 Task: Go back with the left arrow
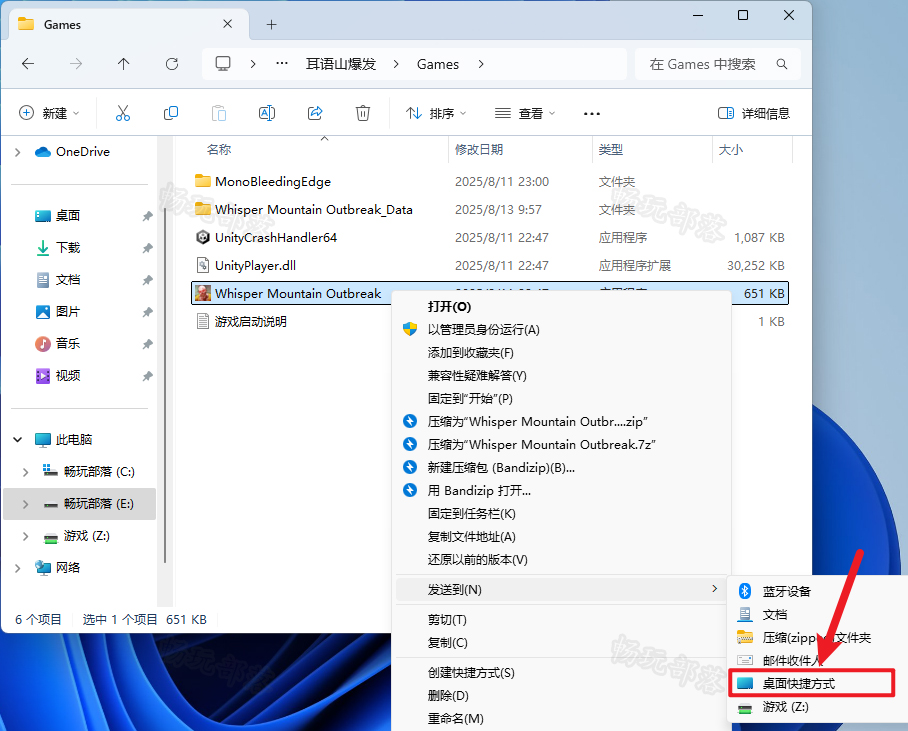28,64
